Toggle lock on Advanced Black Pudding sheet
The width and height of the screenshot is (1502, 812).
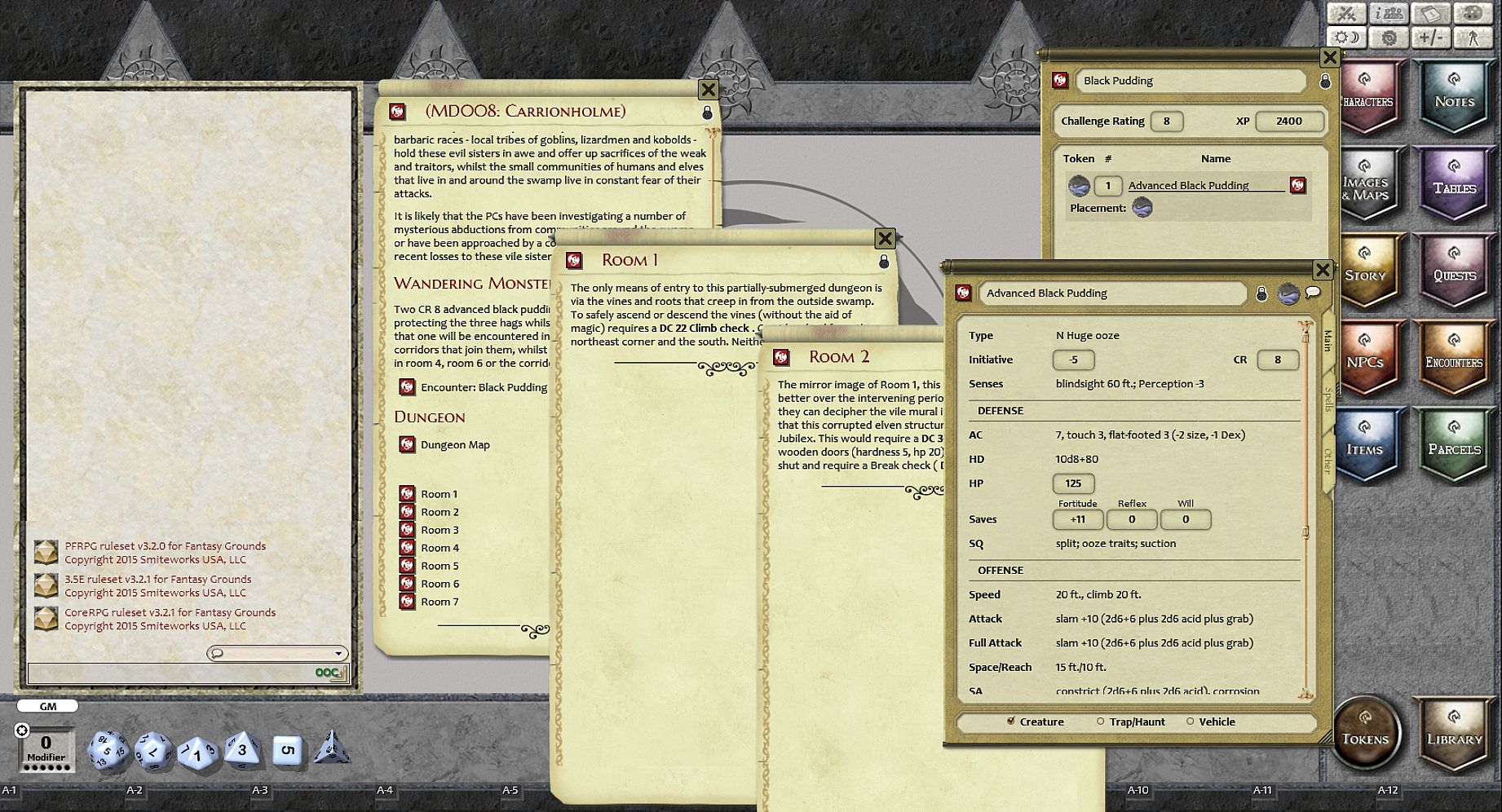click(x=1261, y=293)
